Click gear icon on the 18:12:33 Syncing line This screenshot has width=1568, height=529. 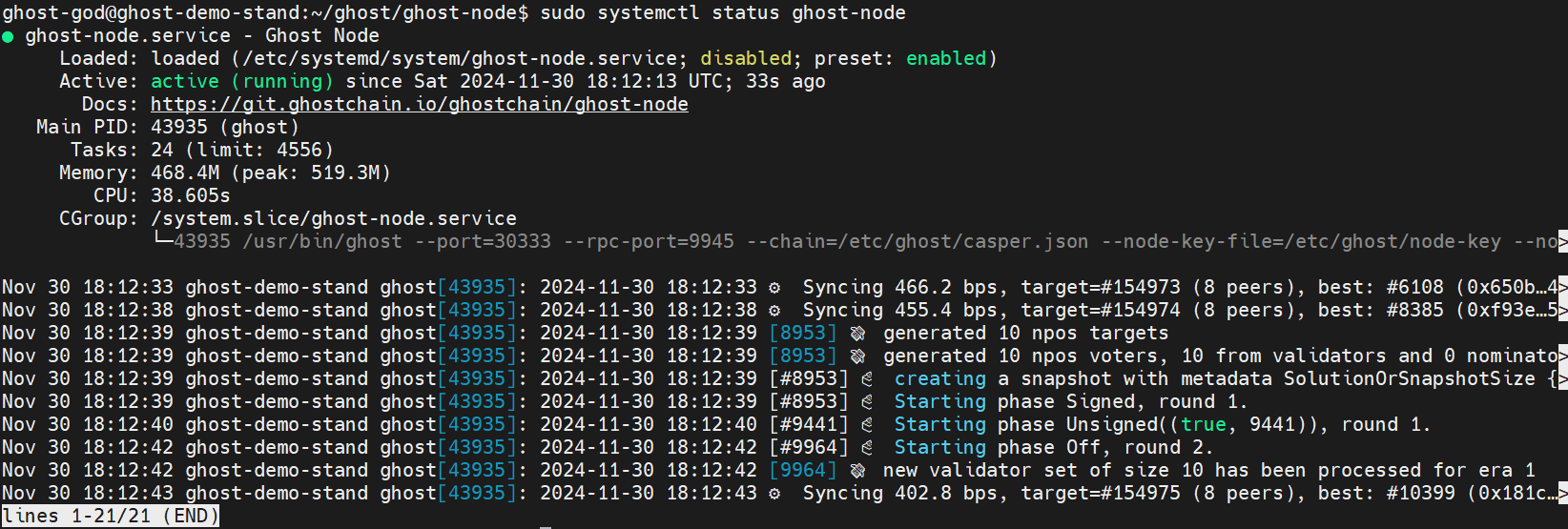(774, 288)
